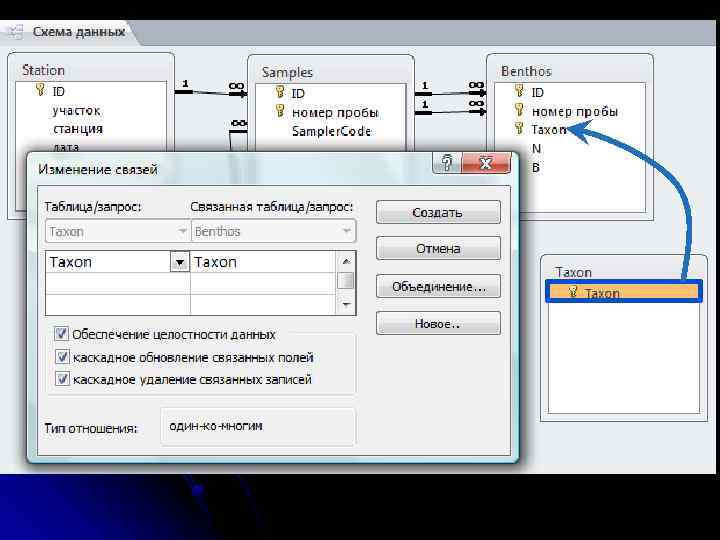Screen dimensions: 720x540
Task: Select ID field in Benthos table
Action: [537, 93]
